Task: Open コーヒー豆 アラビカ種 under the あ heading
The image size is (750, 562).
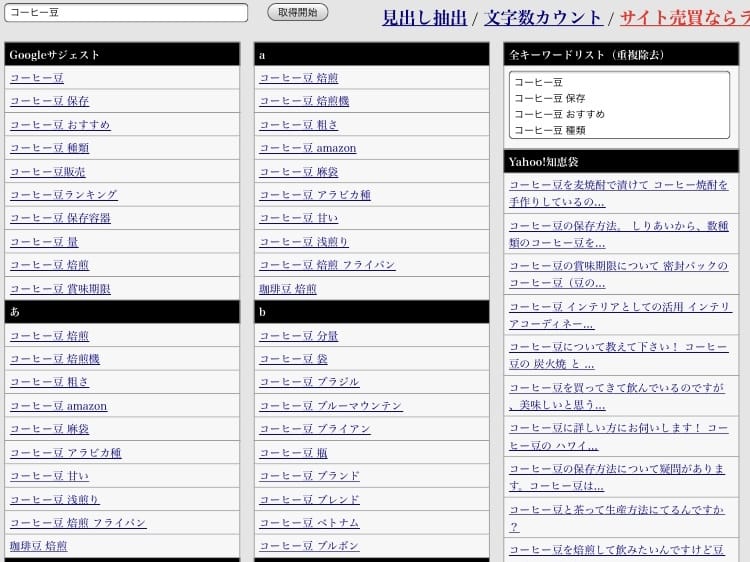Action: pos(66,452)
